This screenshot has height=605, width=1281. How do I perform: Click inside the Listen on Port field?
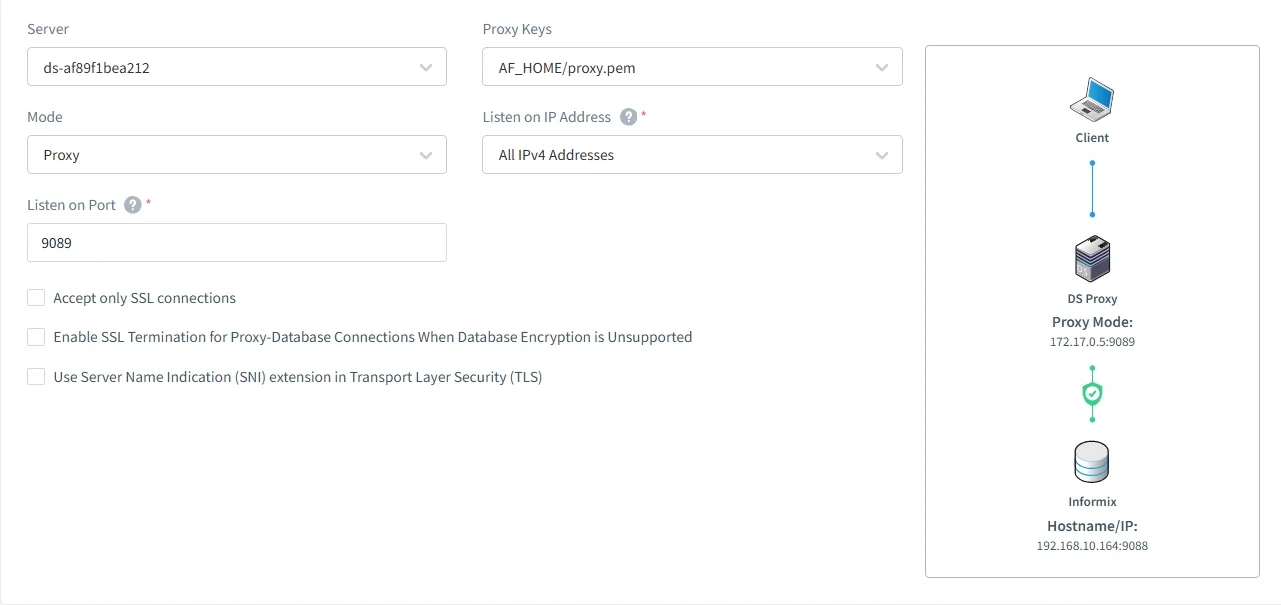[x=237, y=242]
